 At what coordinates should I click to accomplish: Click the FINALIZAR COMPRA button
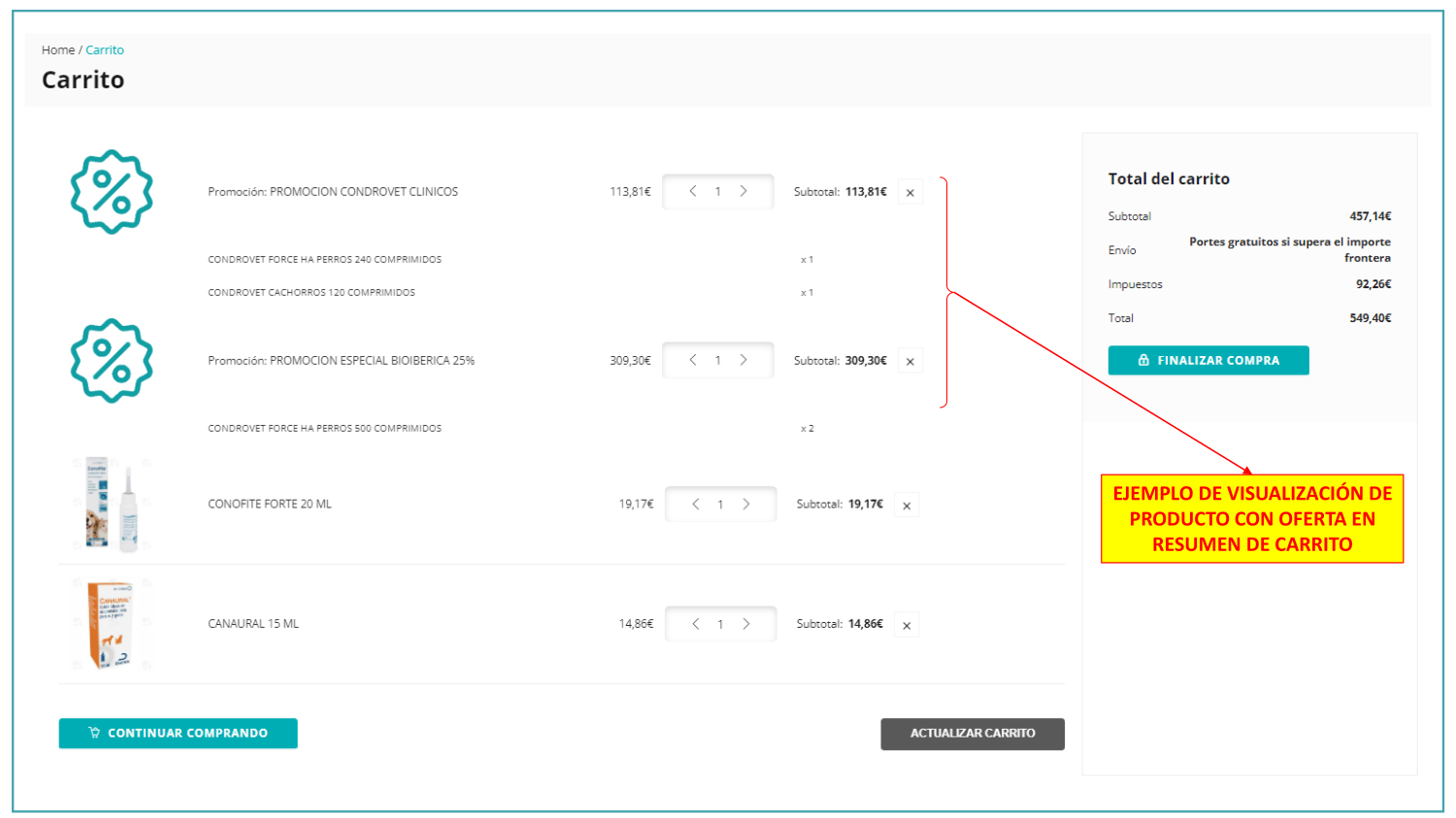coord(1208,360)
